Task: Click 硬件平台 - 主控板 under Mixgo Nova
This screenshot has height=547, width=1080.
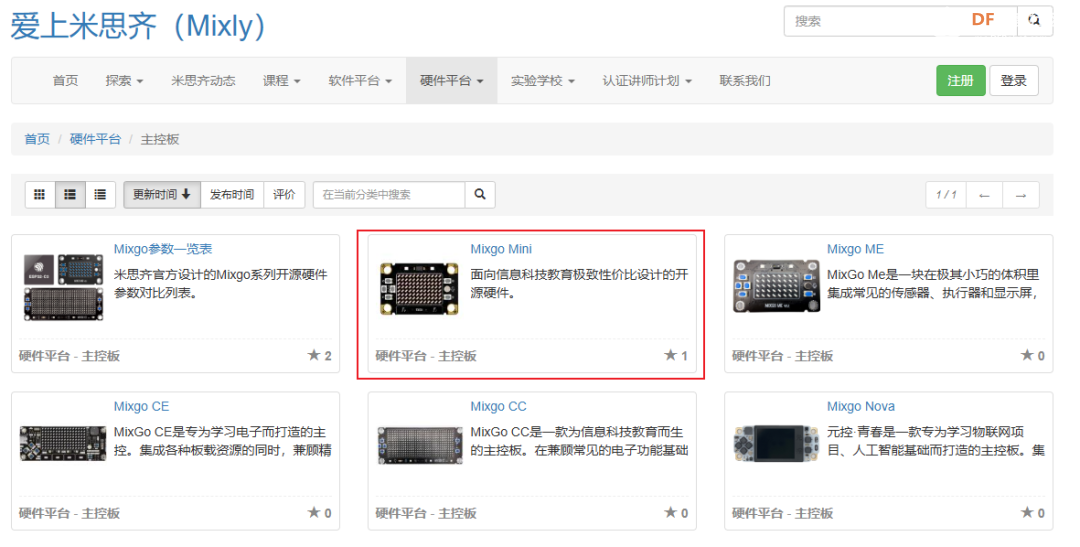Action: [782, 513]
